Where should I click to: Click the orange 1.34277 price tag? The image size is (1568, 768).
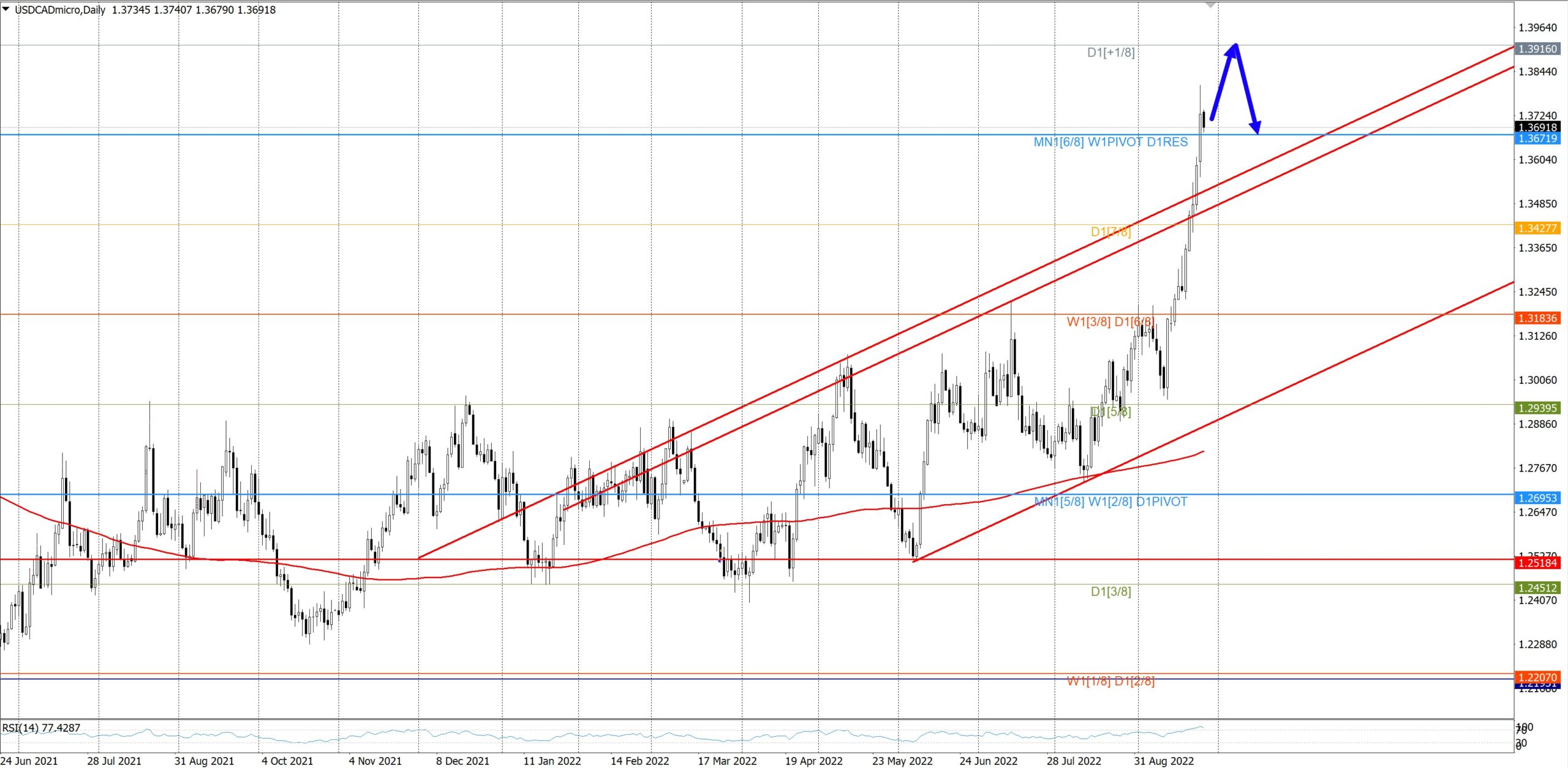pyautogui.click(x=1536, y=228)
